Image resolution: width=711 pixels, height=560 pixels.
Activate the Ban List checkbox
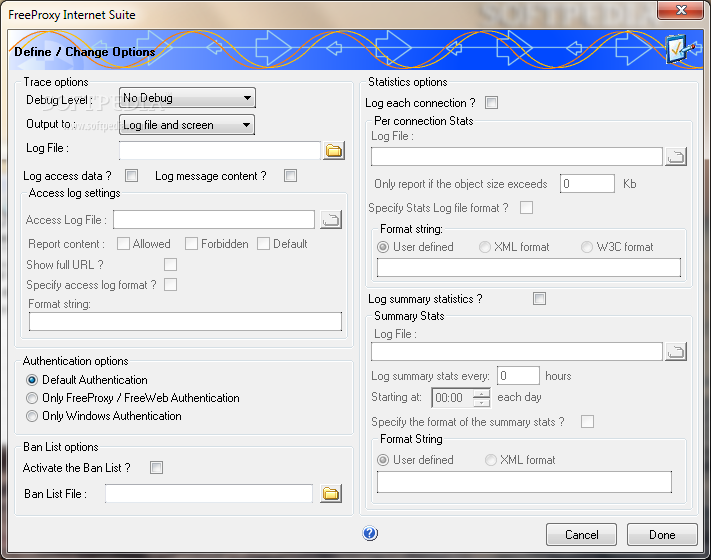(156, 467)
